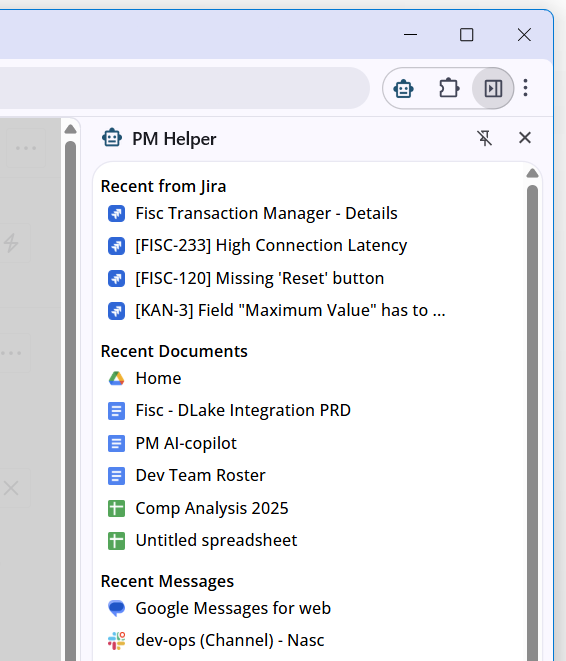
Task: Toggle the browser side panel button
Action: tap(493, 88)
